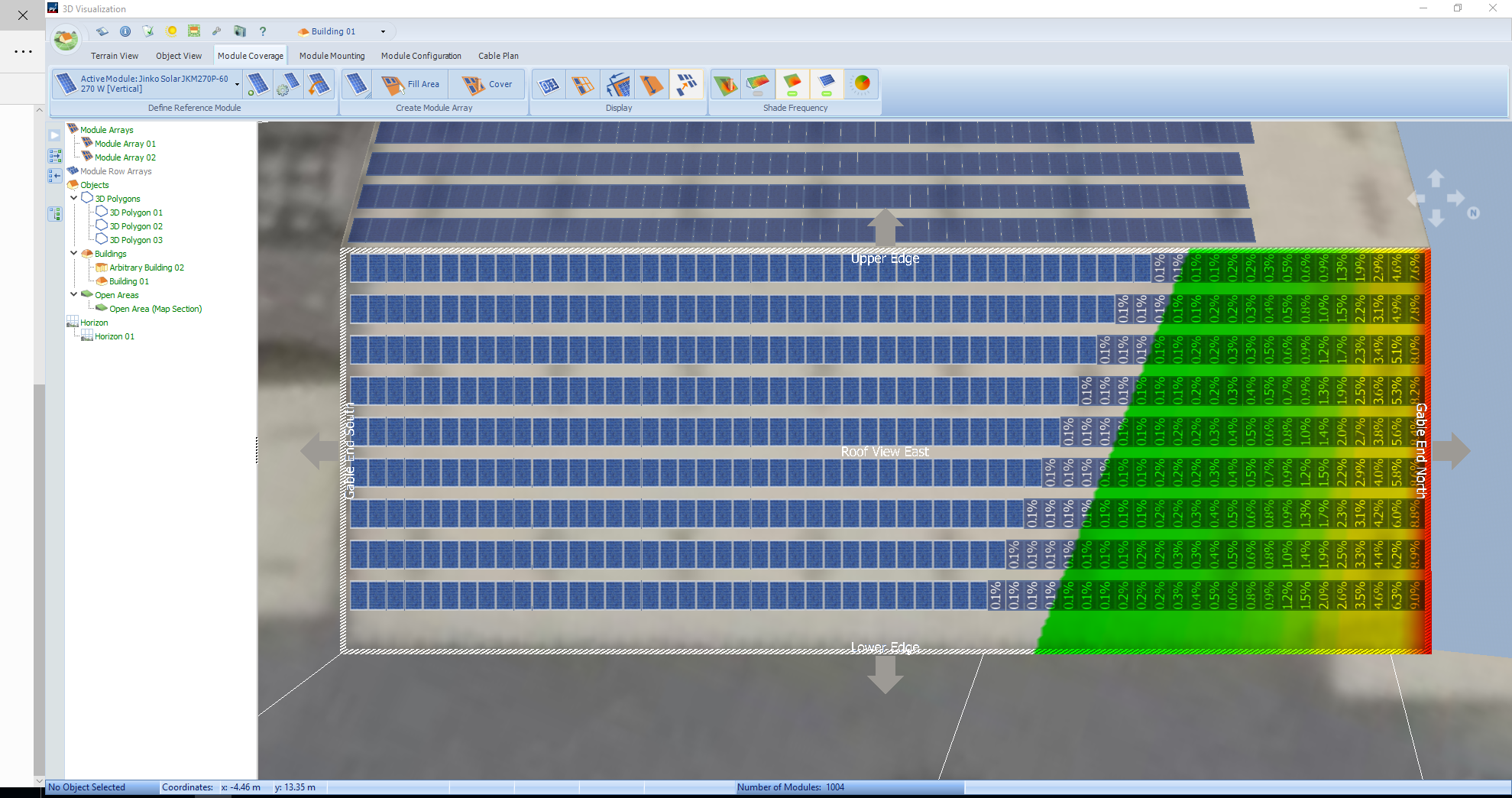Open the Active Module selection dropdown
Viewport: 1512px width, 798px height.
coord(237,84)
